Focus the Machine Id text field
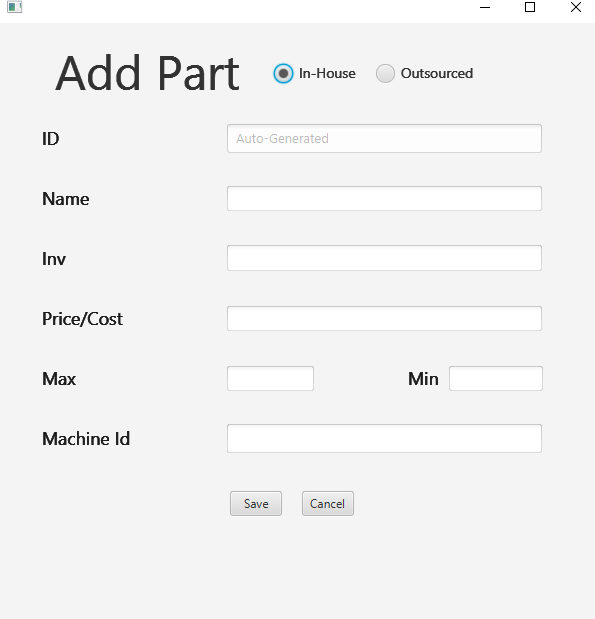Screen dimensions: 595x619 384,439
